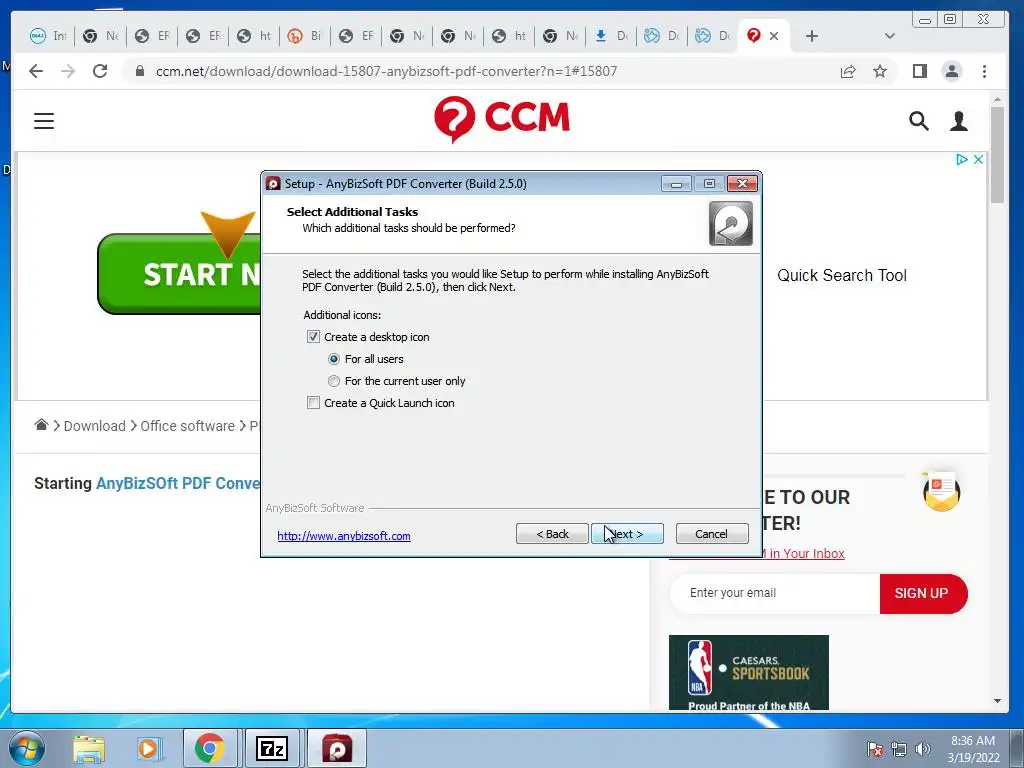Click the volume speaker tray icon
The width and height of the screenshot is (1024, 768).
tap(923, 749)
